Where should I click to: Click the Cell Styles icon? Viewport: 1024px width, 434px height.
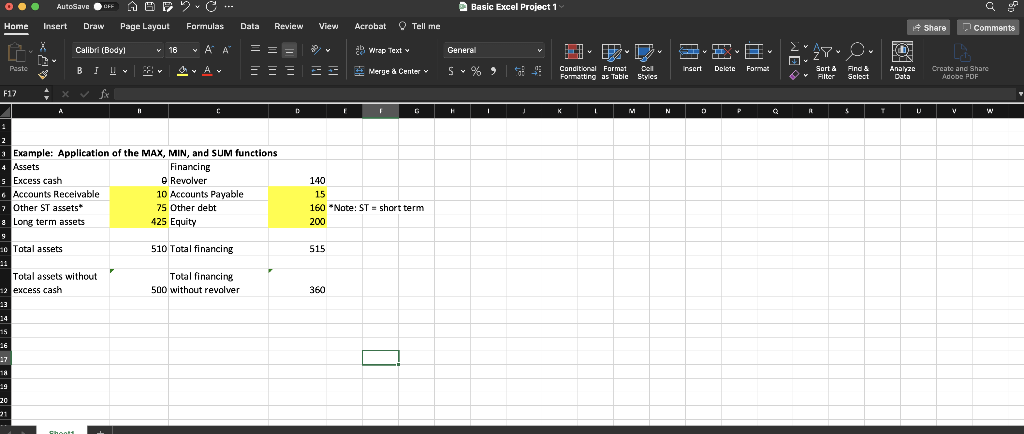point(644,51)
